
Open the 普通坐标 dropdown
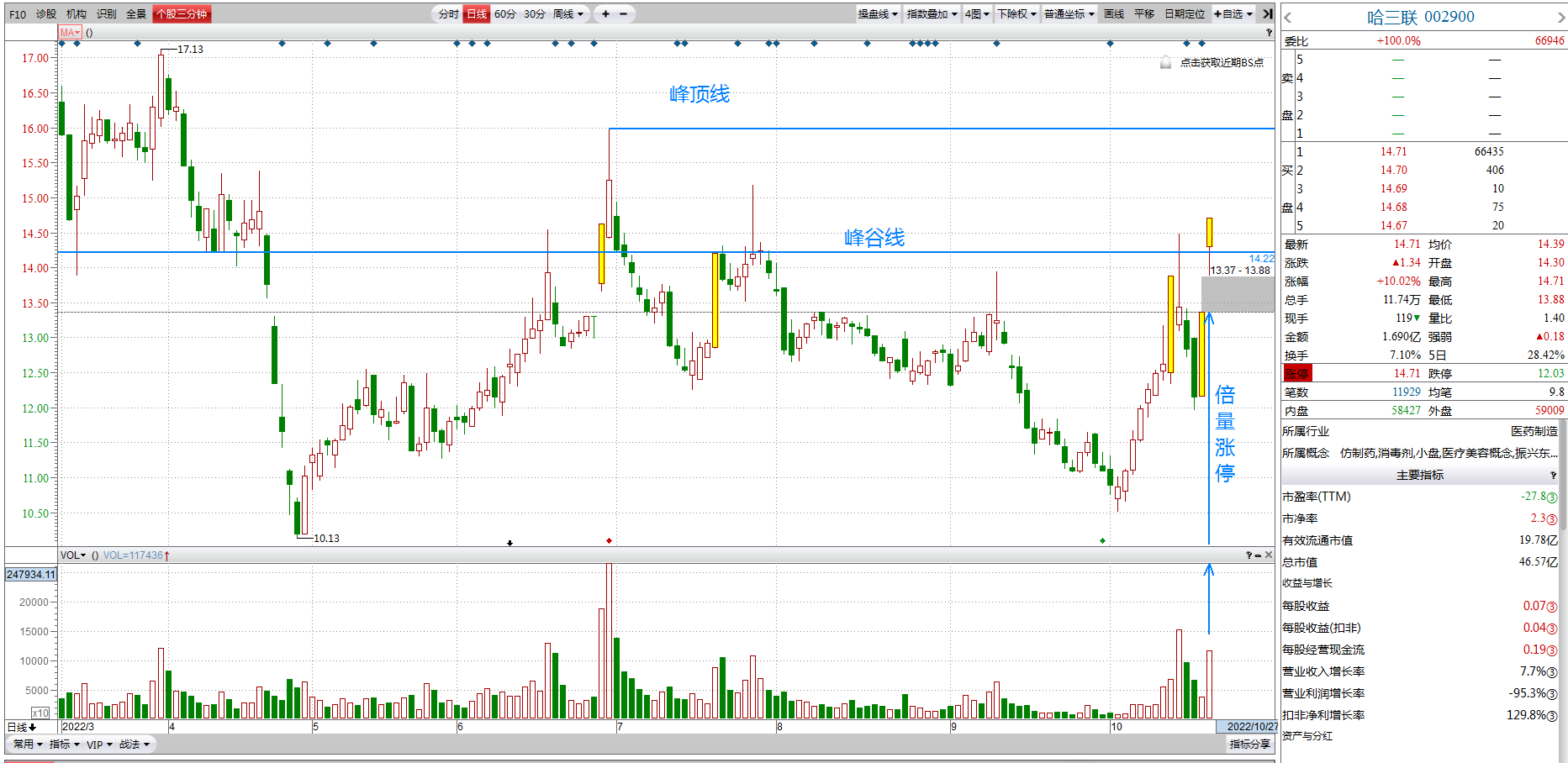(x=1069, y=14)
